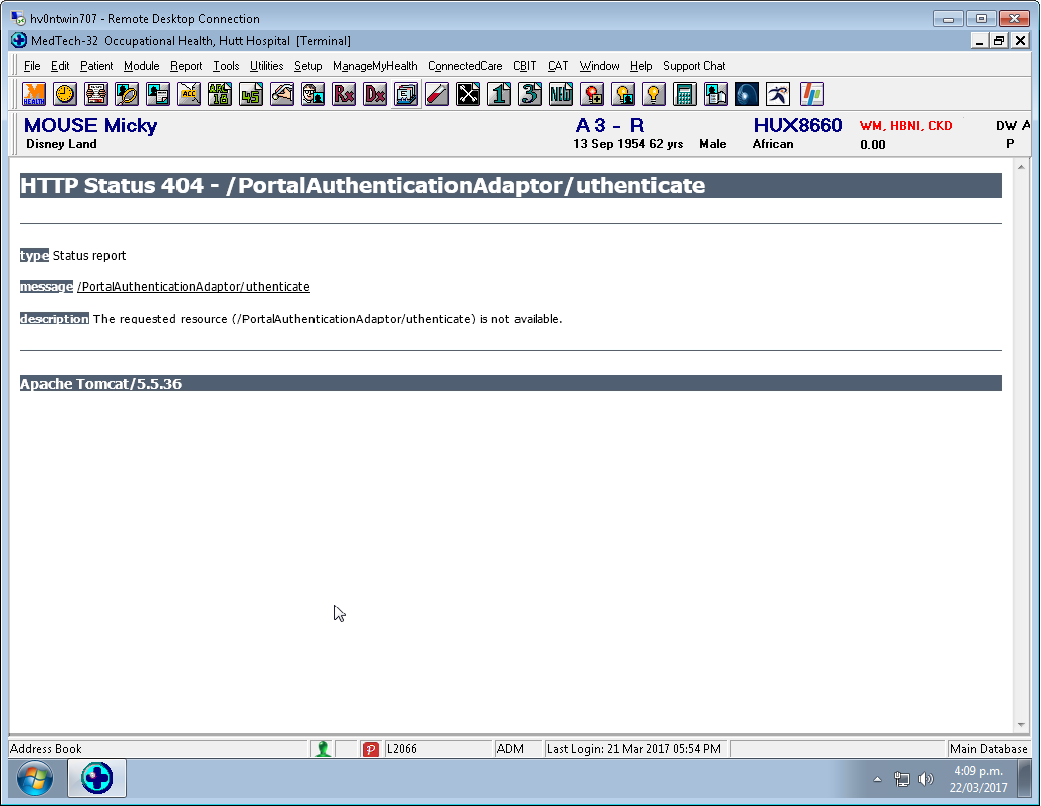
Task: Click the ACC toolbar icon
Action: (x=189, y=94)
